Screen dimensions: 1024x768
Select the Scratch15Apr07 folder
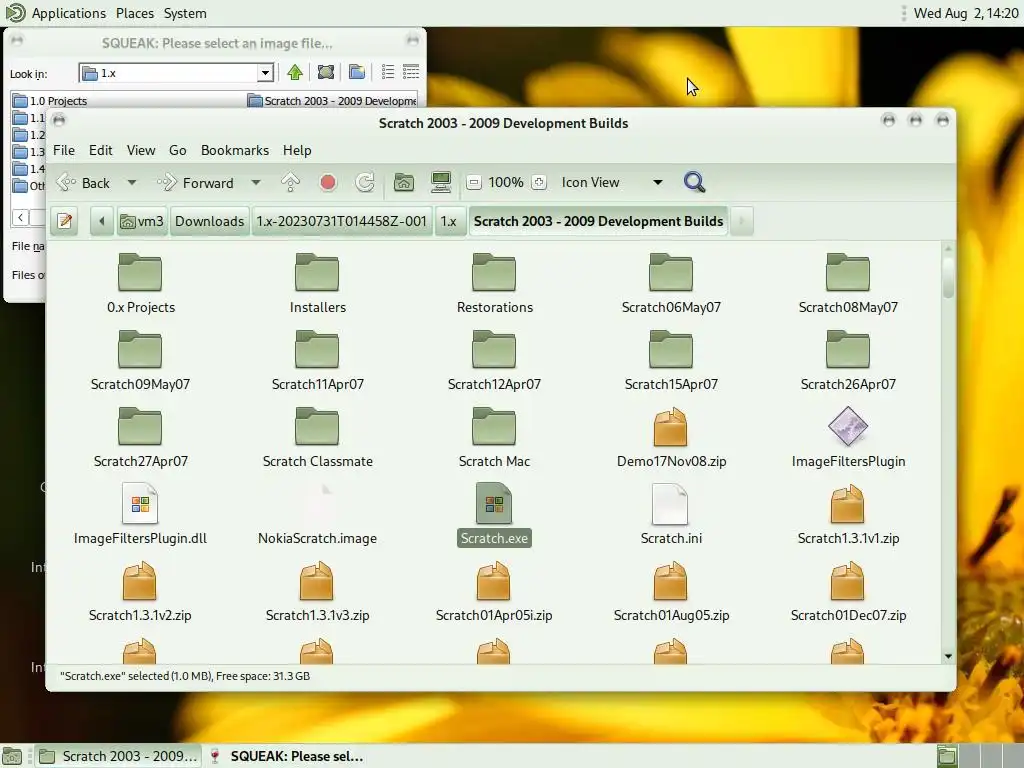(x=671, y=360)
